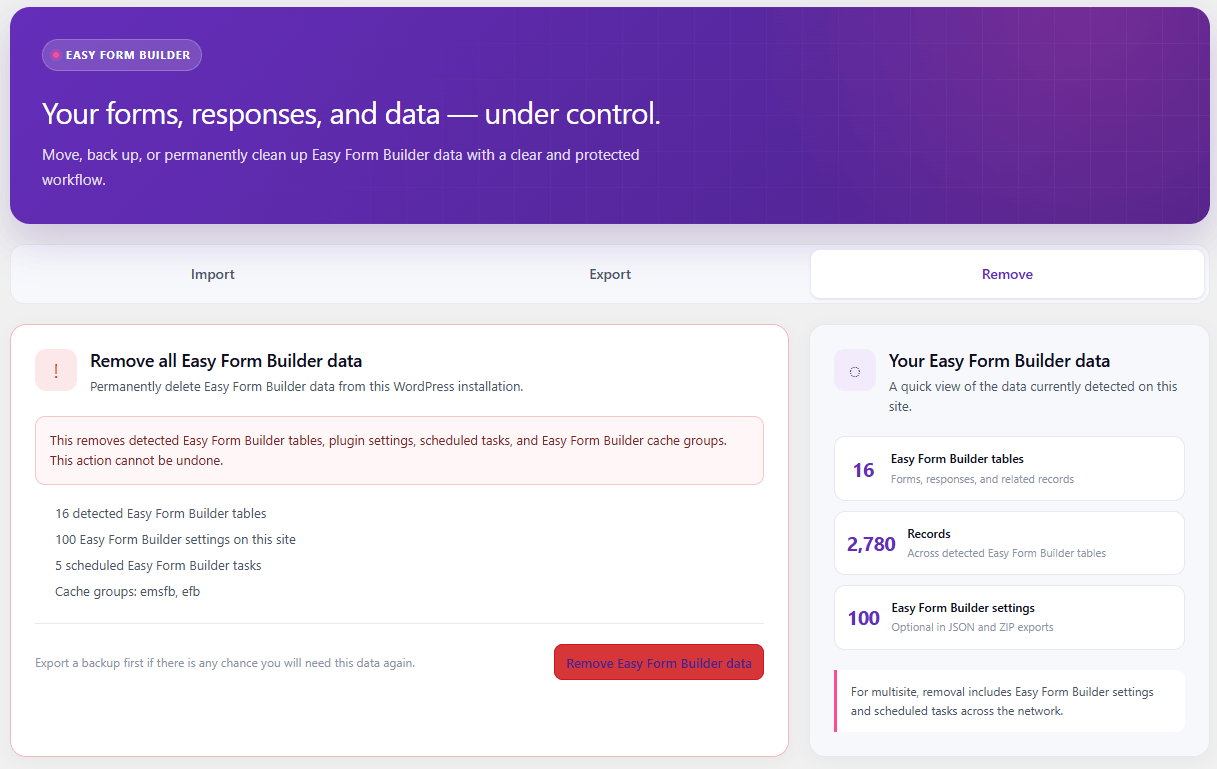Click '5 scheduled Easy Form Builder tasks'
Image resolution: width=1217 pixels, height=769 pixels.
158,565
